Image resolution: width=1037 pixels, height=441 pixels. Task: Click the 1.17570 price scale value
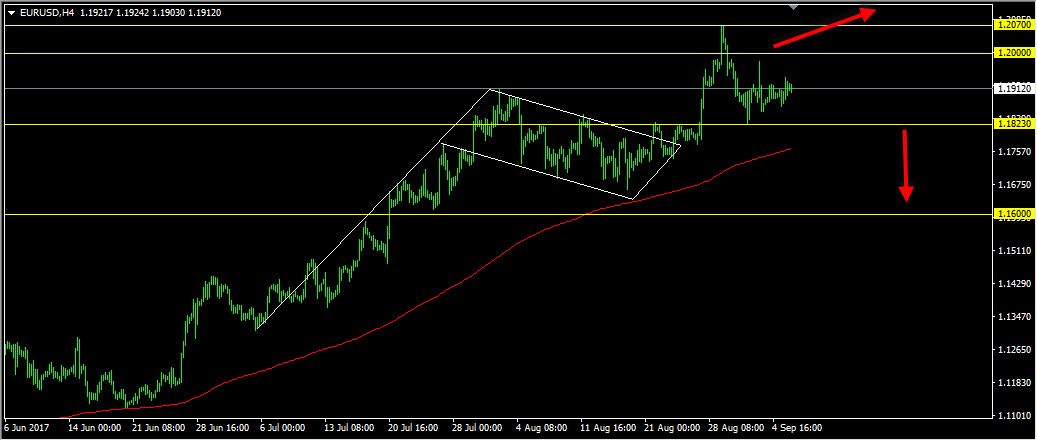click(x=1015, y=152)
